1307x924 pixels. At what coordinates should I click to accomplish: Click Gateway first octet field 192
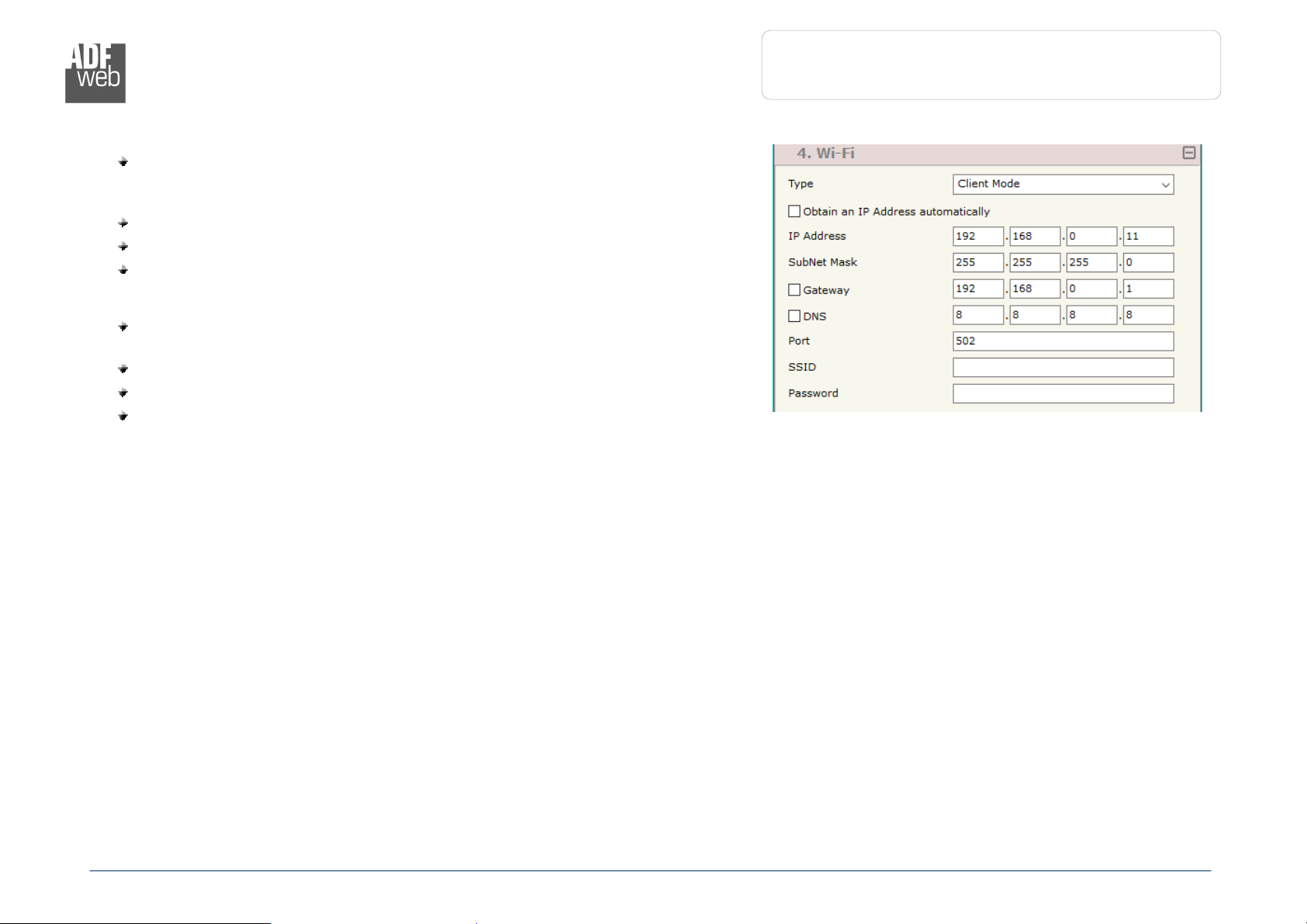(x=978, y=289)
